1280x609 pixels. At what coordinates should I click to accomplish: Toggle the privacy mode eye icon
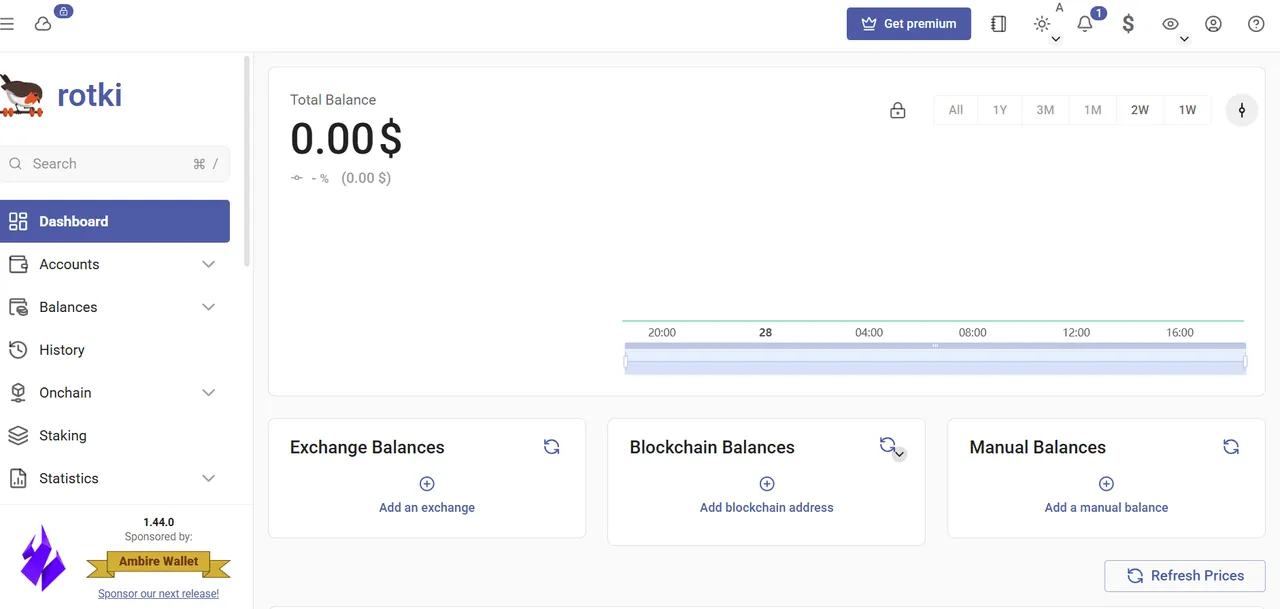coord(1171,24)
